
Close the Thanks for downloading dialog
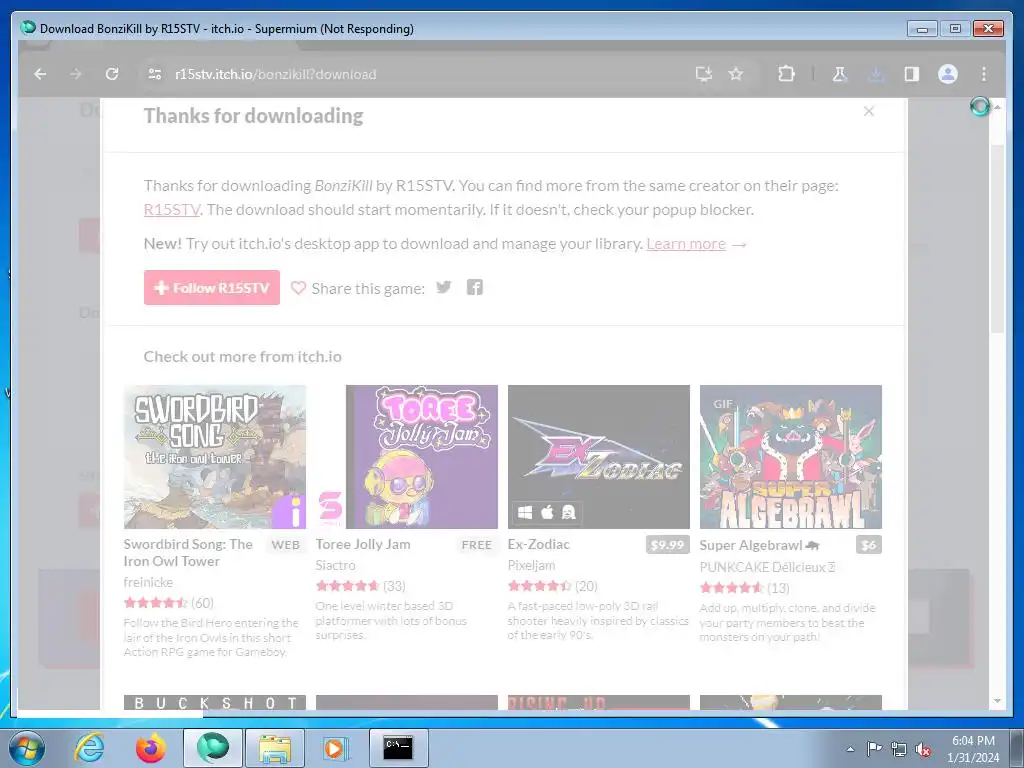[869, 111]
